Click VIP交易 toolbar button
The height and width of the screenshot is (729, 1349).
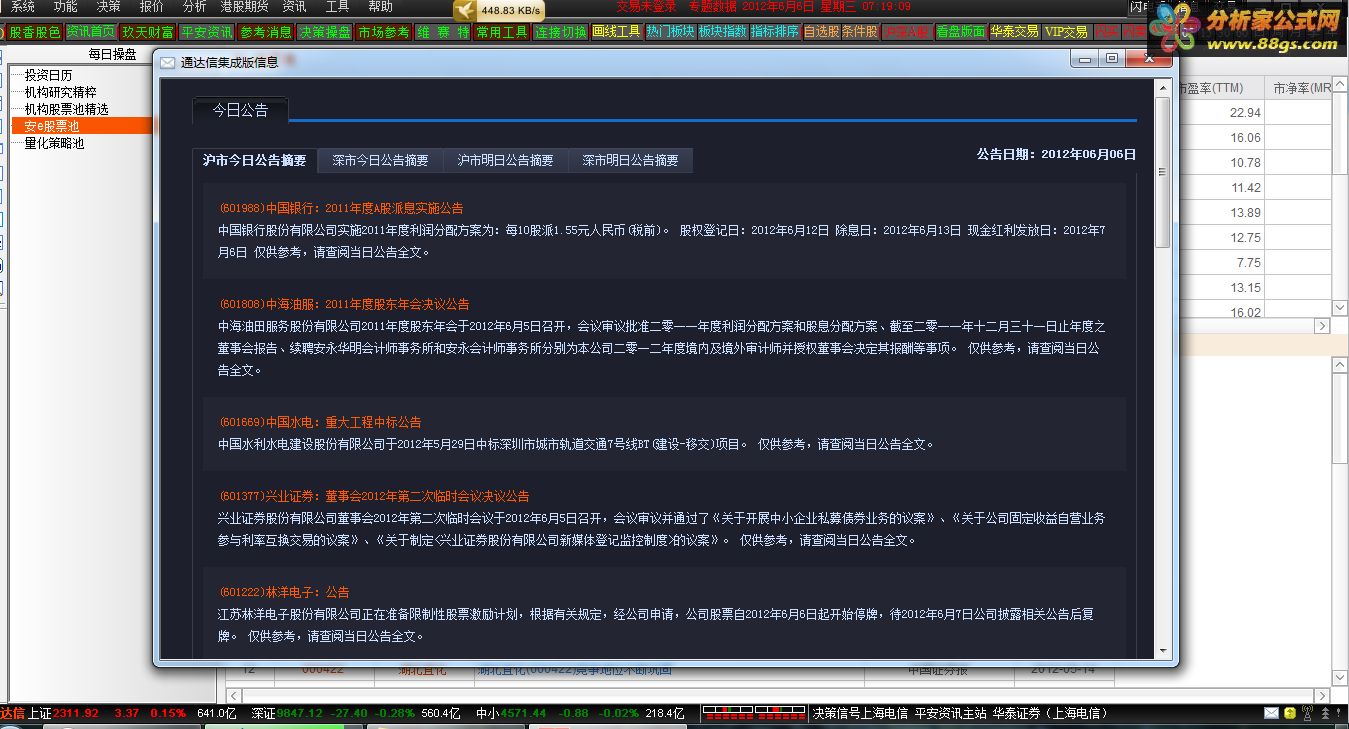[x=1066, y=32]
